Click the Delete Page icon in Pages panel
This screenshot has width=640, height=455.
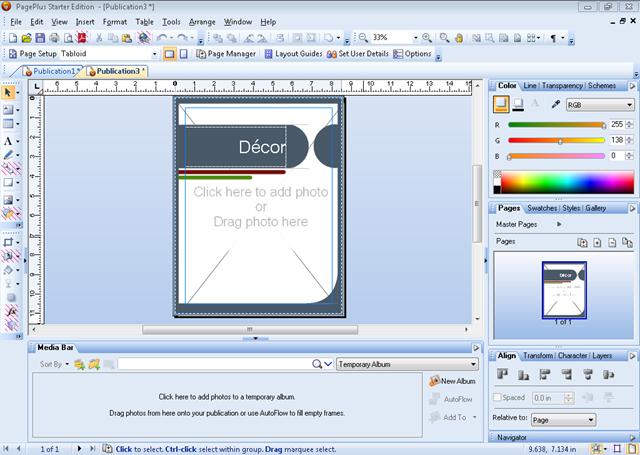tap(612, 242)
